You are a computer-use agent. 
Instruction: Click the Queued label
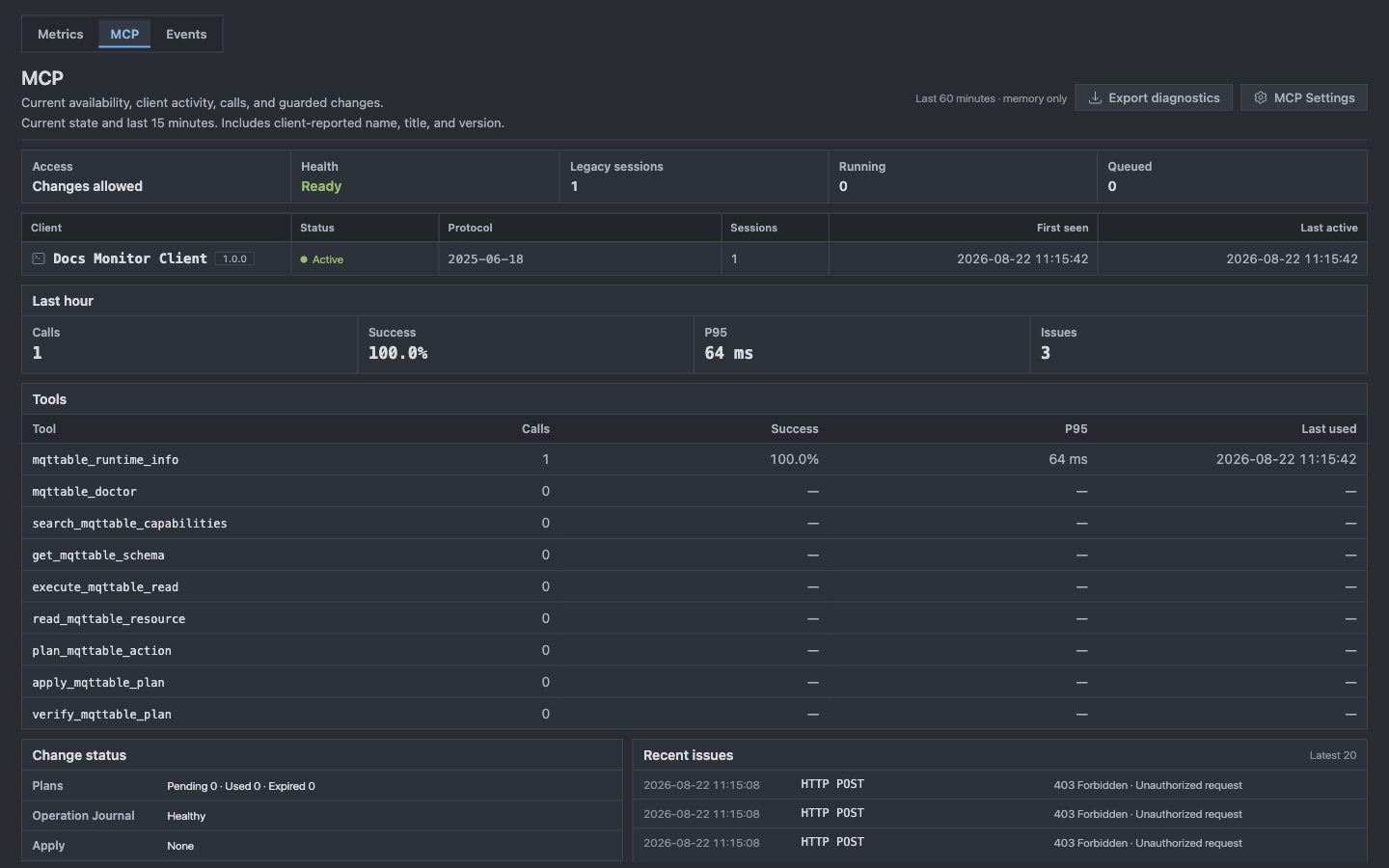(1130, 166)
